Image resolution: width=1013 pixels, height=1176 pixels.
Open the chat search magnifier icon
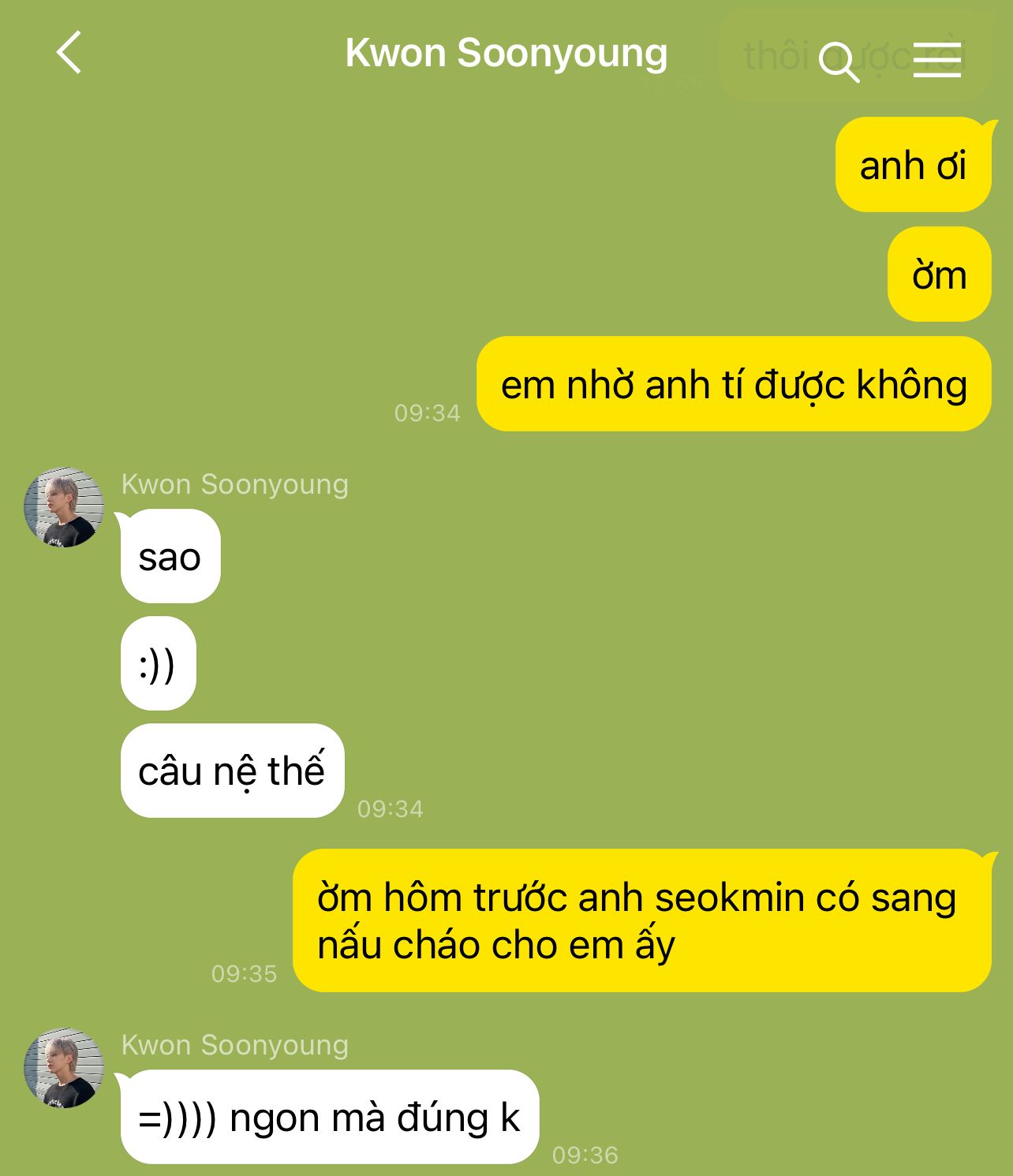(839, 62)
